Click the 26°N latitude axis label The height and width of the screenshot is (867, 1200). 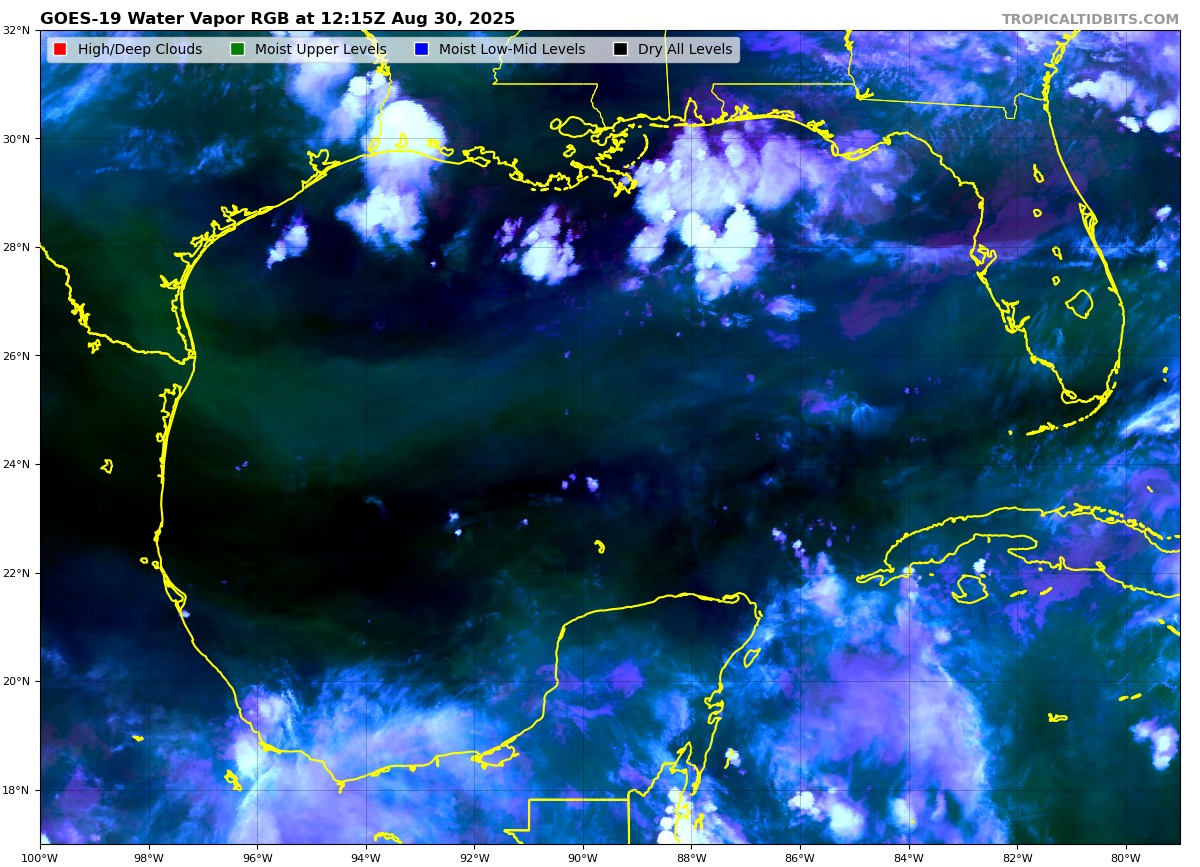(x=20, y=356)
